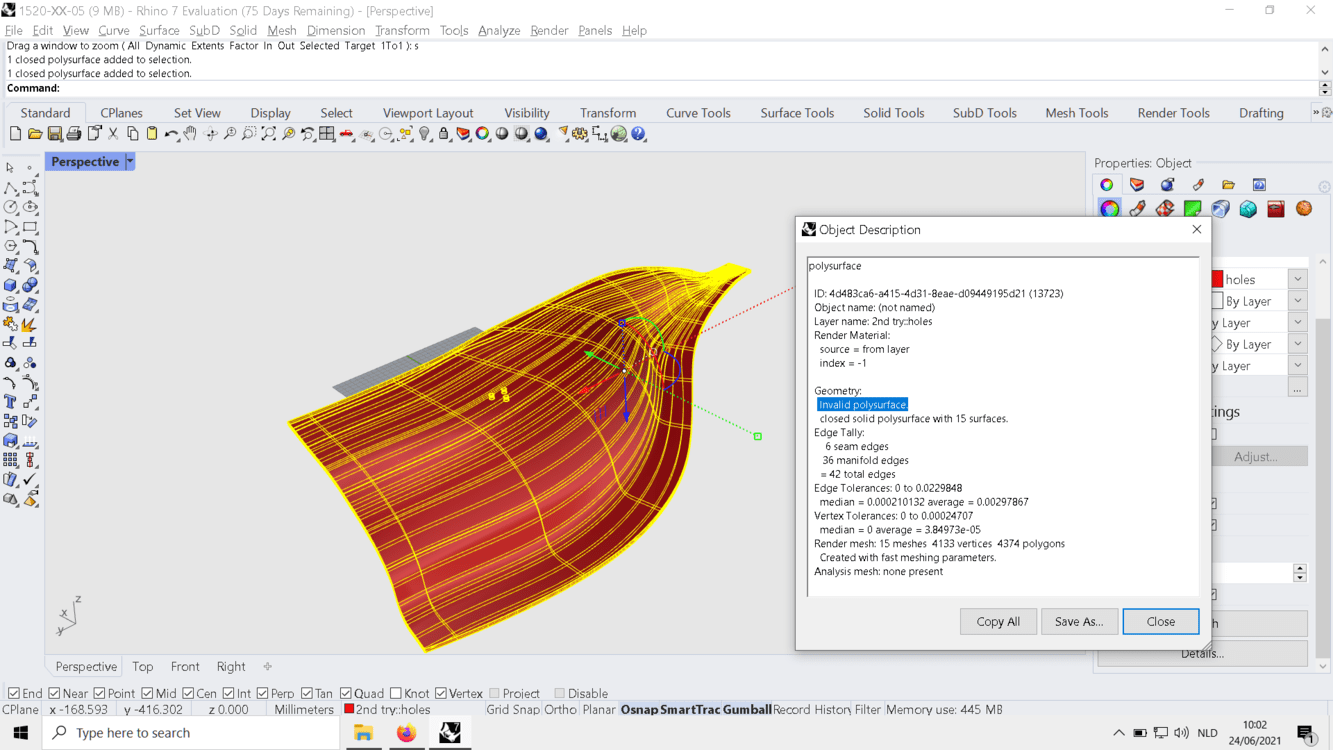This screenshot has width=1333, height=750.
Task: Open the Analyze menu
Action: 499,30
